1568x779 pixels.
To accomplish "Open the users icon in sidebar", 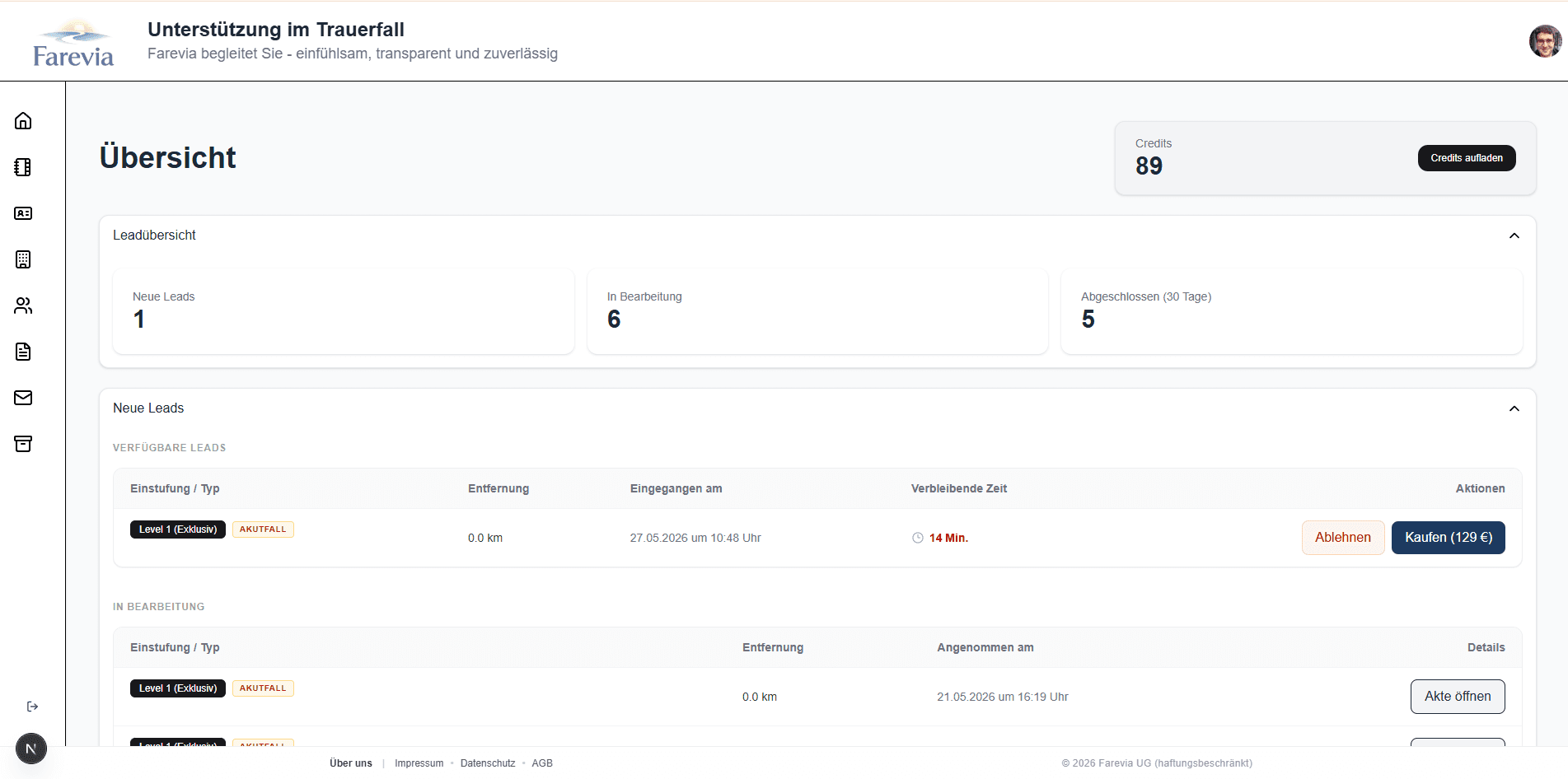I will (23, 306).
